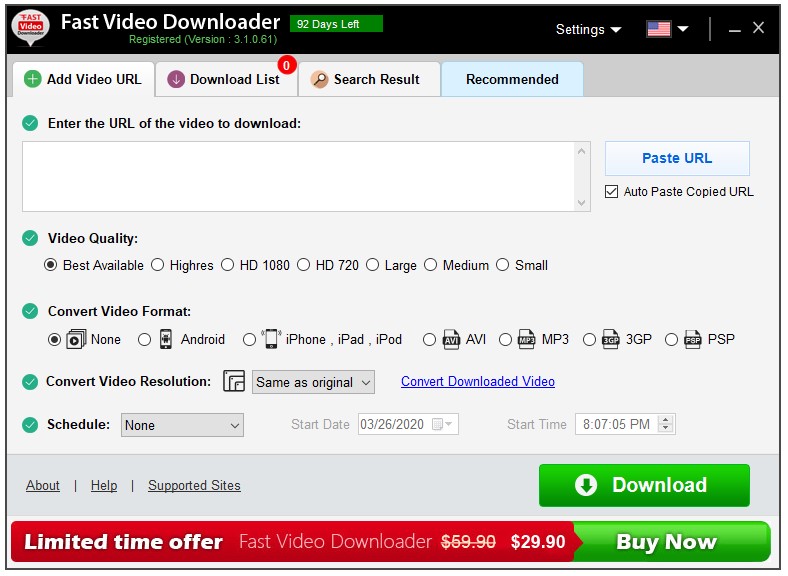The height and width of the screenshot is (576, 788).
Task: Open the Help link
Action: 104,486
